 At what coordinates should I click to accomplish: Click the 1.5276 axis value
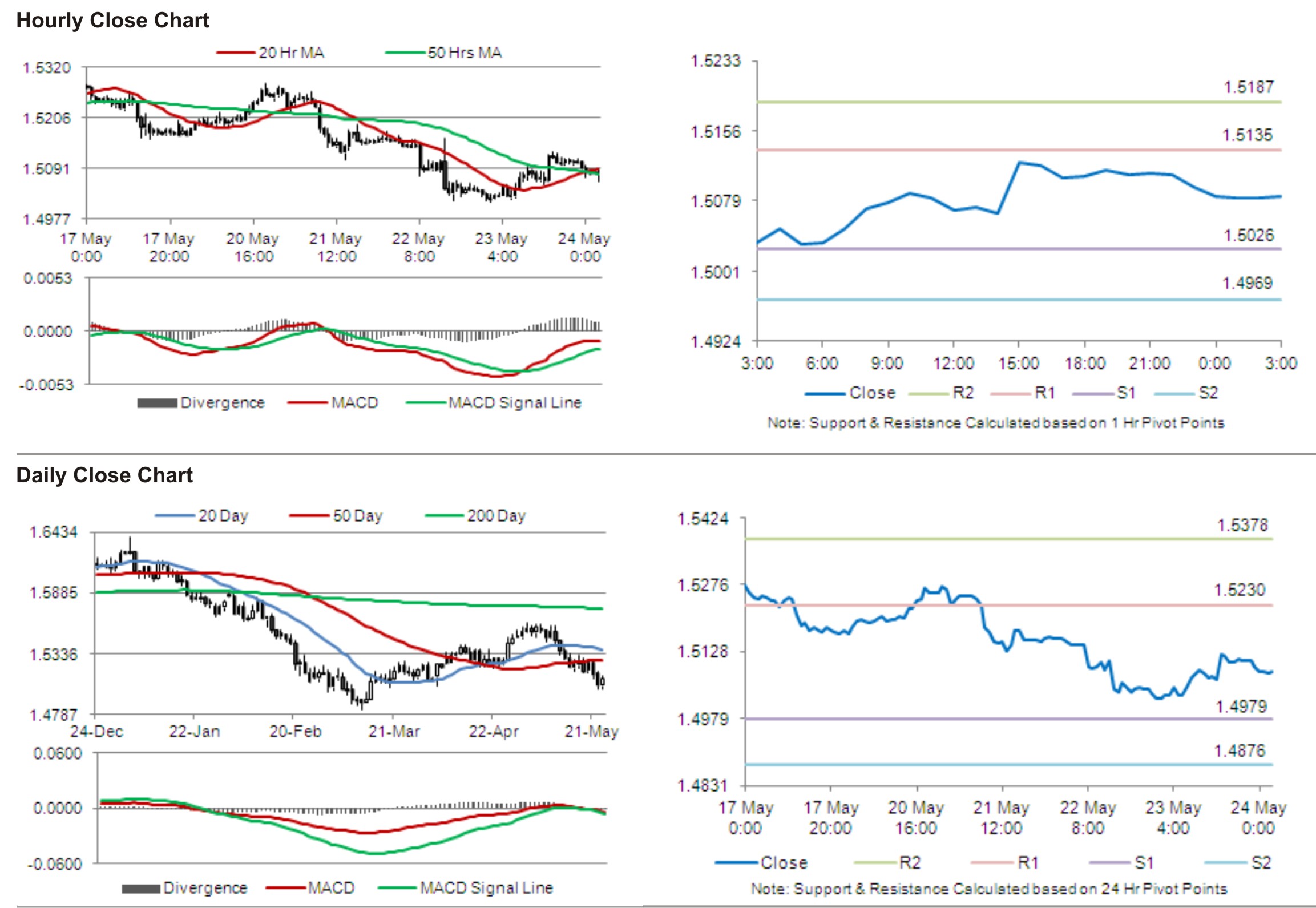[703, 586]
